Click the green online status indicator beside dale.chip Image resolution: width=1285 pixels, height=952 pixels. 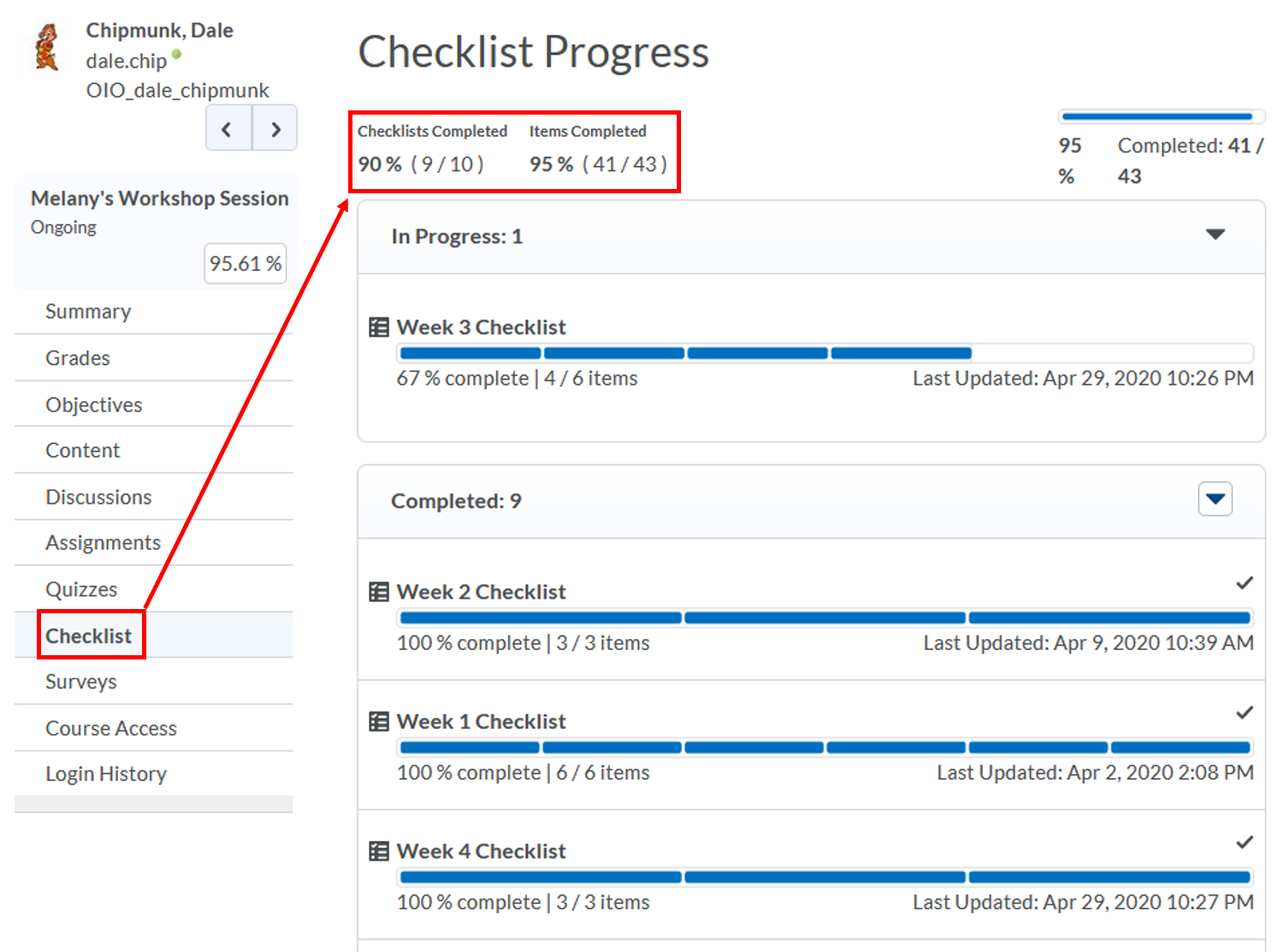(x=176, y=54)
